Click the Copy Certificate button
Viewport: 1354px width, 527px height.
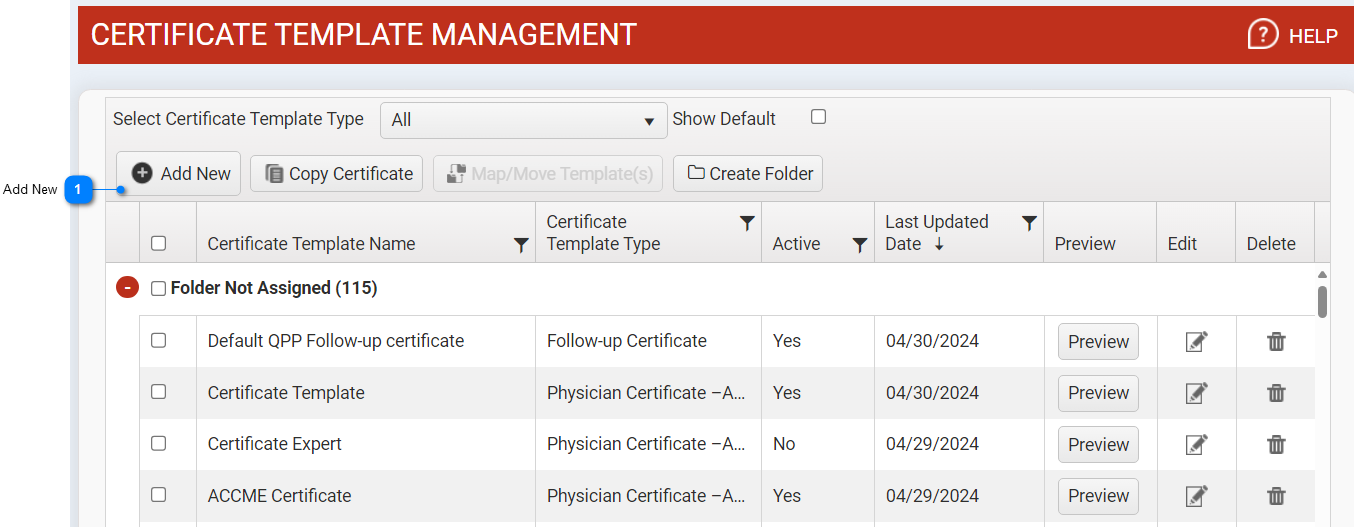337,174
